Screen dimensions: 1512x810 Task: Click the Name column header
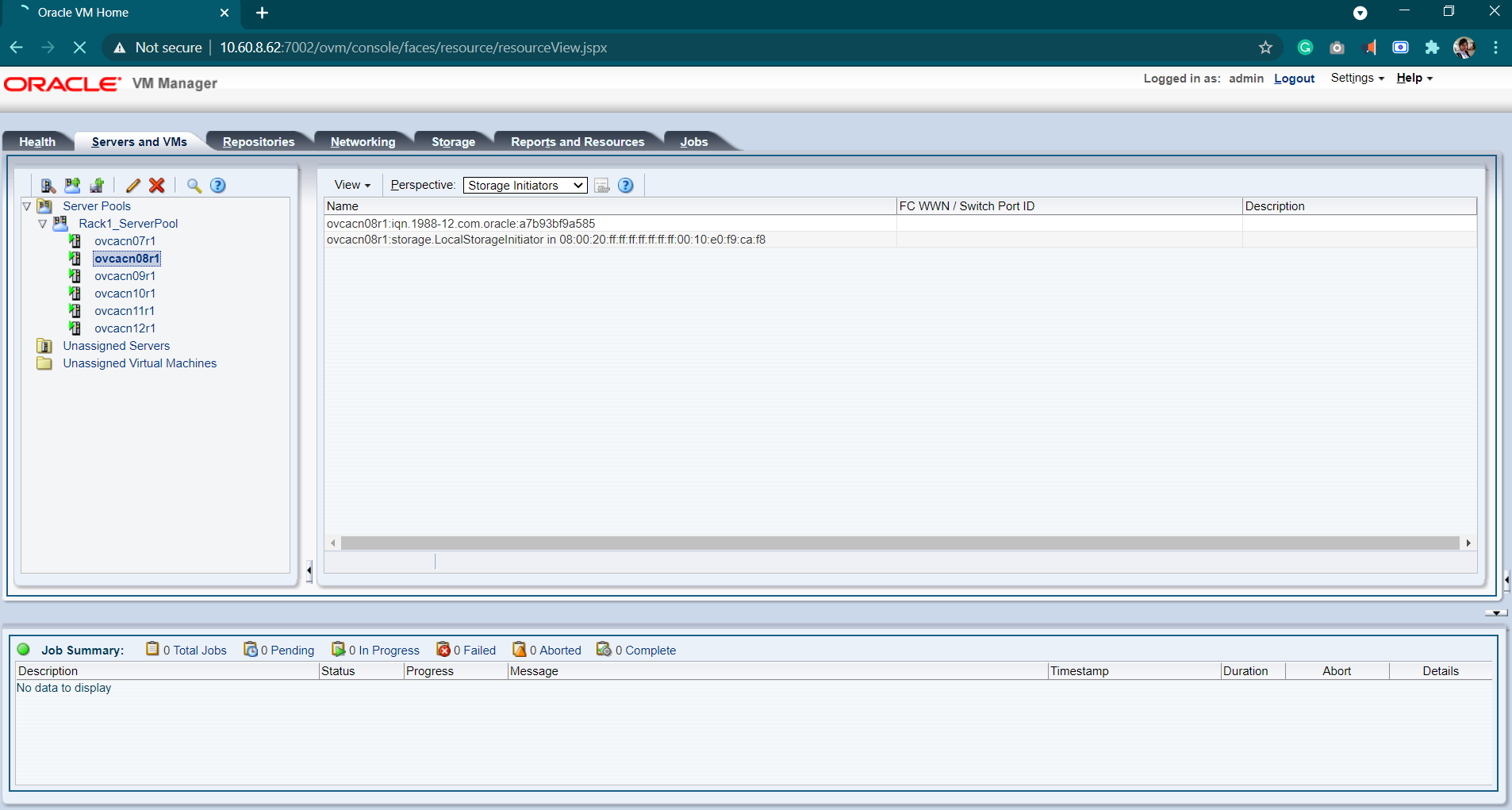coord(610,206)
